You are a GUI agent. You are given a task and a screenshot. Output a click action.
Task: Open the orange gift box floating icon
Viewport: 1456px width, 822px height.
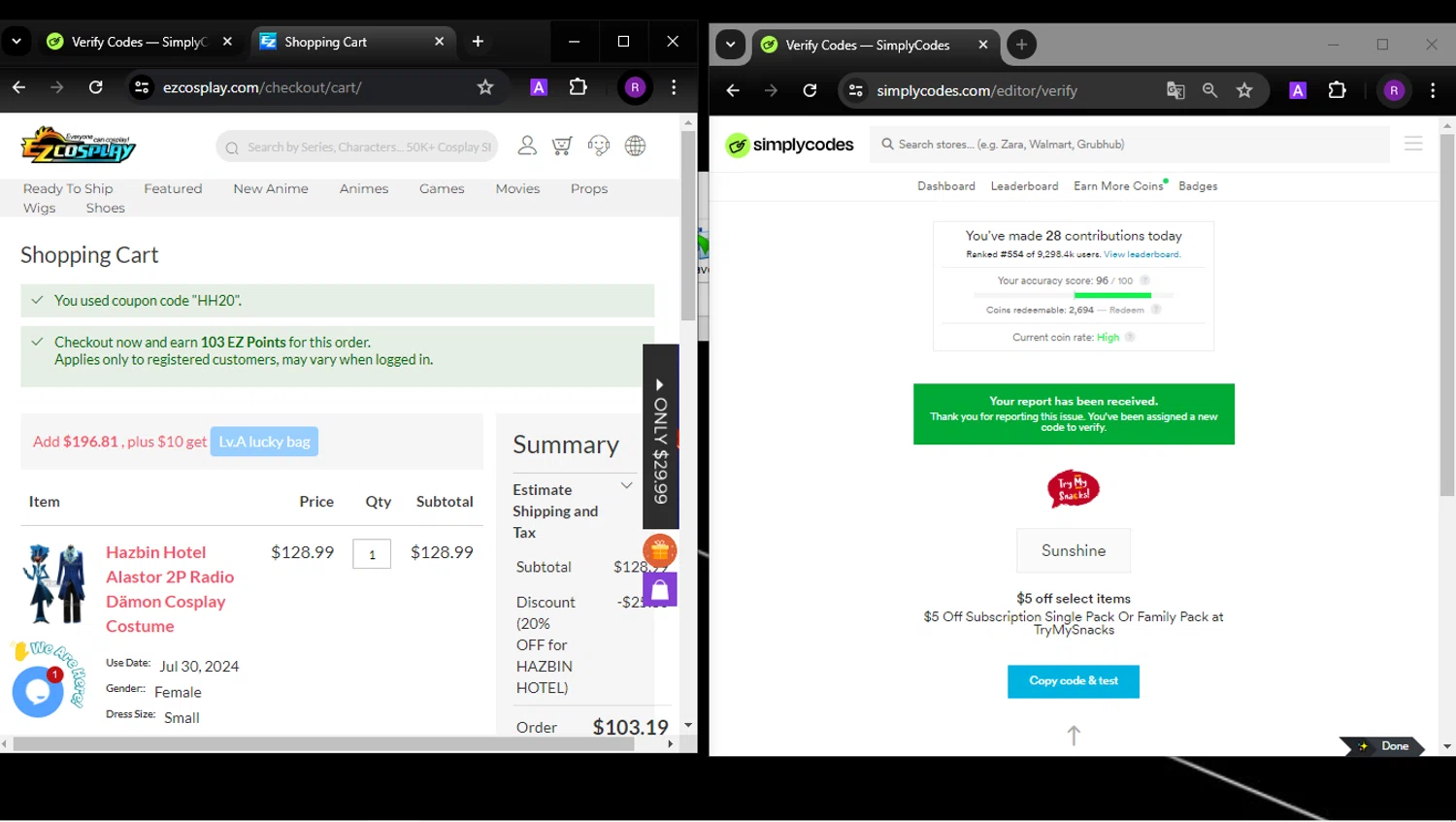pyautogui.click(x=660, y=550)
